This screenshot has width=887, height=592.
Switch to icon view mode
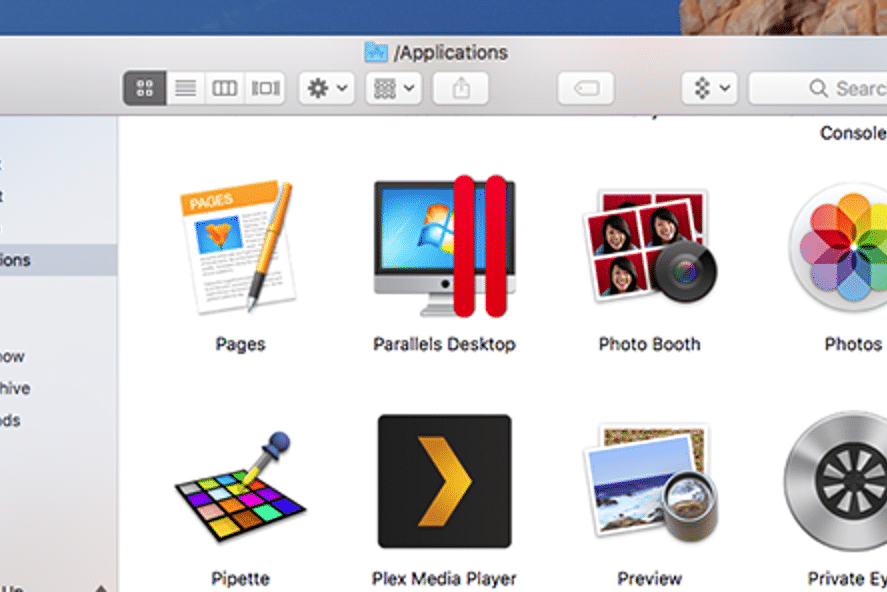pos(145,88)
